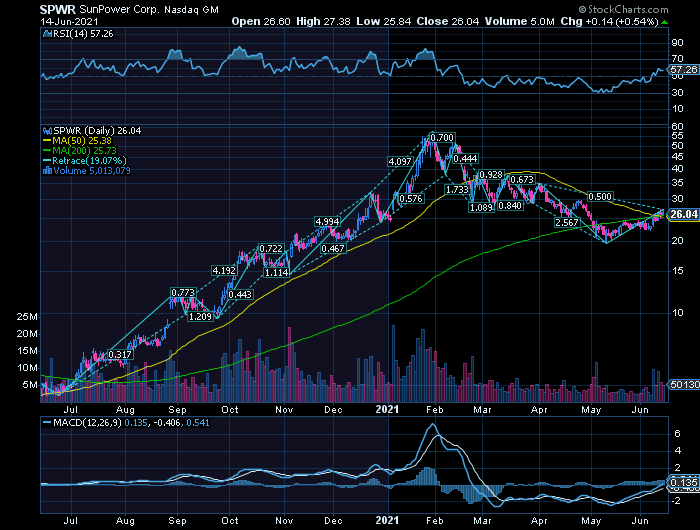This screenshot has width=700, height=530.
Task: Click the 1.733 retracement label
Action: point(457,190)
